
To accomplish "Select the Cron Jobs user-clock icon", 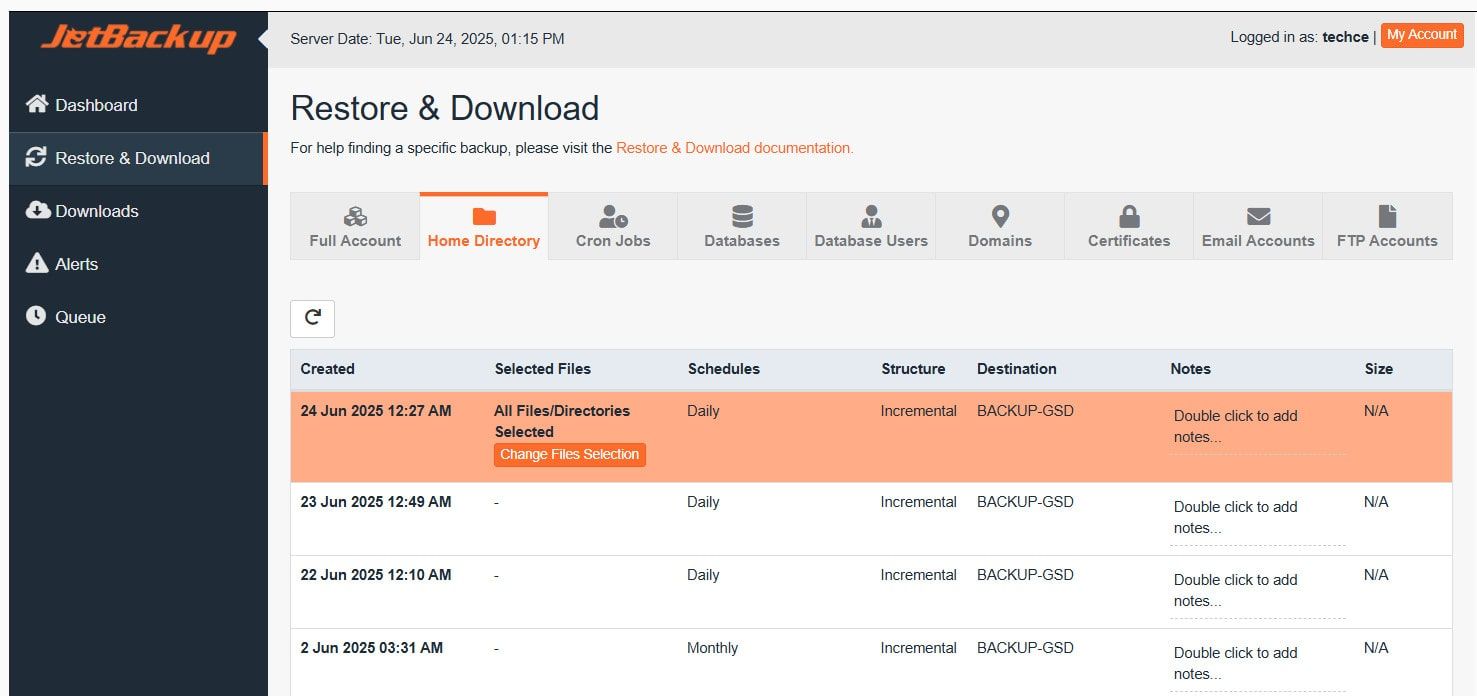I will [613, 217].
